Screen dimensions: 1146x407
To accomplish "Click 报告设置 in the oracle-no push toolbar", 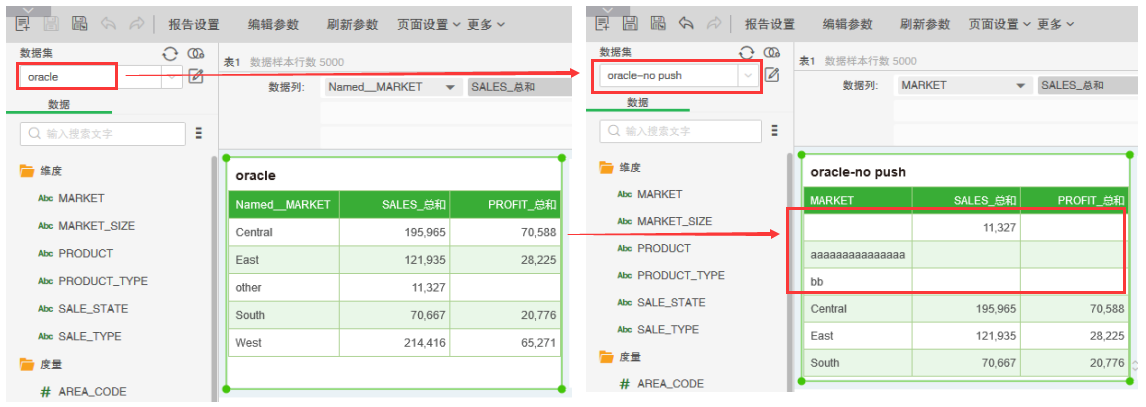I will [x=770, y=24].
